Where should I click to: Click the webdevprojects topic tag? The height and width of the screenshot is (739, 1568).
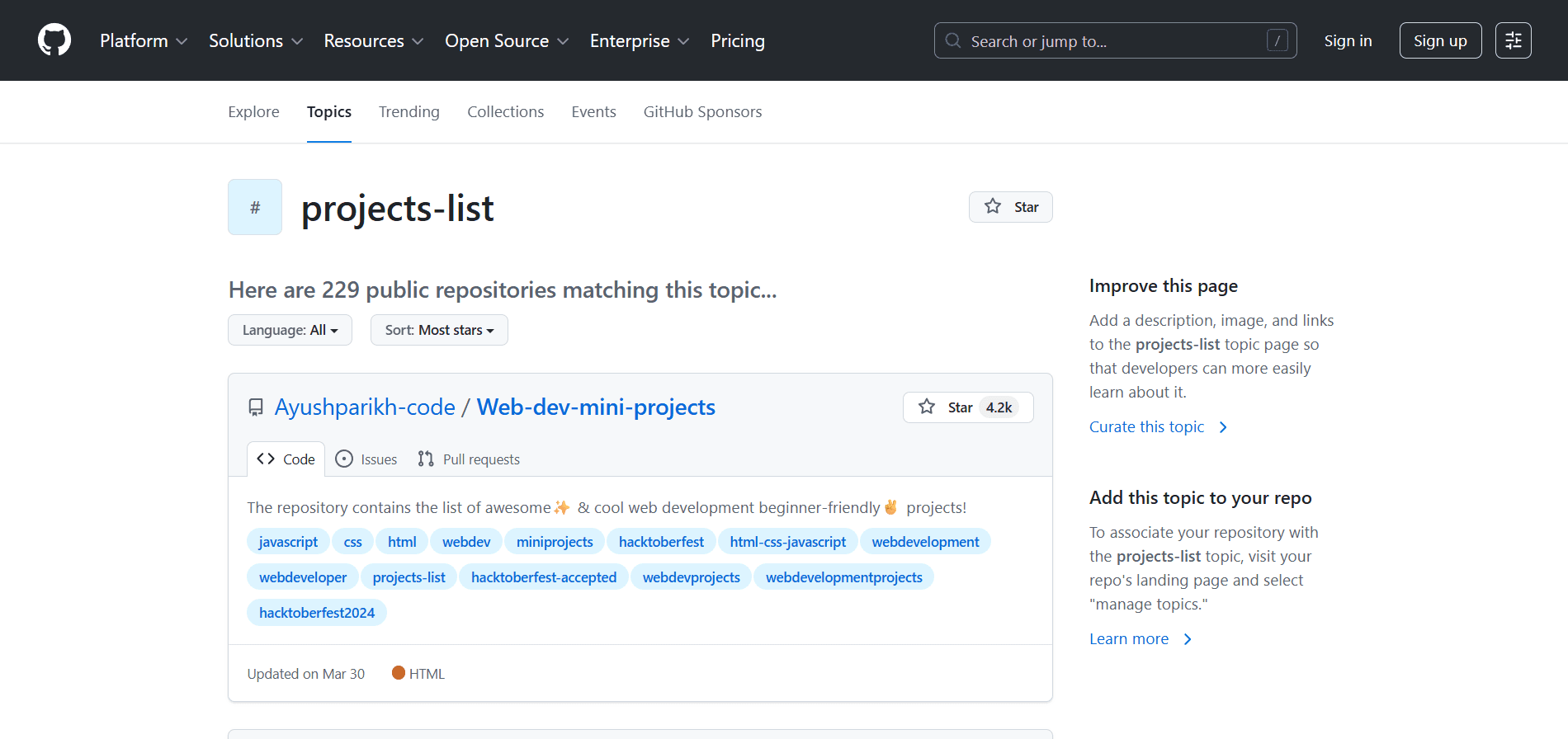click(692, 577)
